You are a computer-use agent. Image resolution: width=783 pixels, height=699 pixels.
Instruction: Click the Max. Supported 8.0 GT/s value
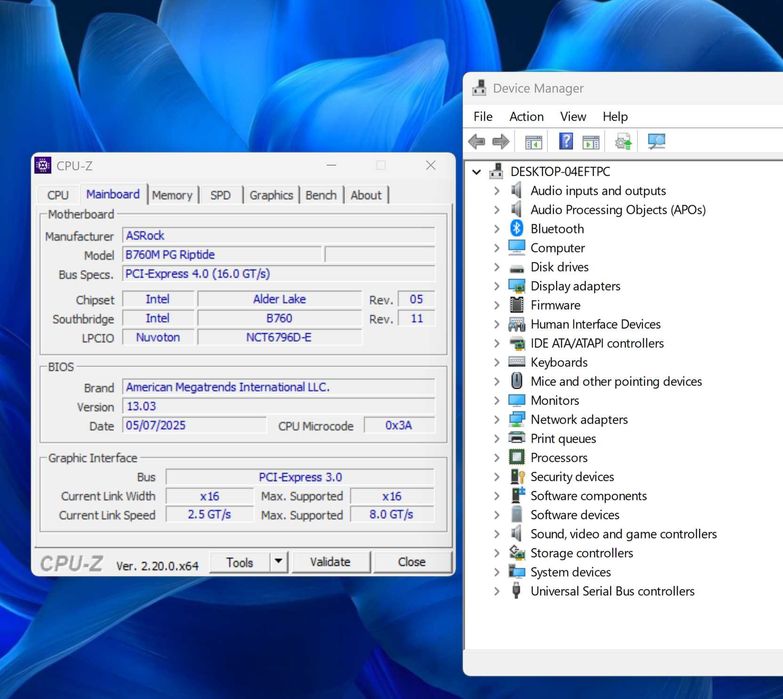pyautogui.click(x=392, y=514)
